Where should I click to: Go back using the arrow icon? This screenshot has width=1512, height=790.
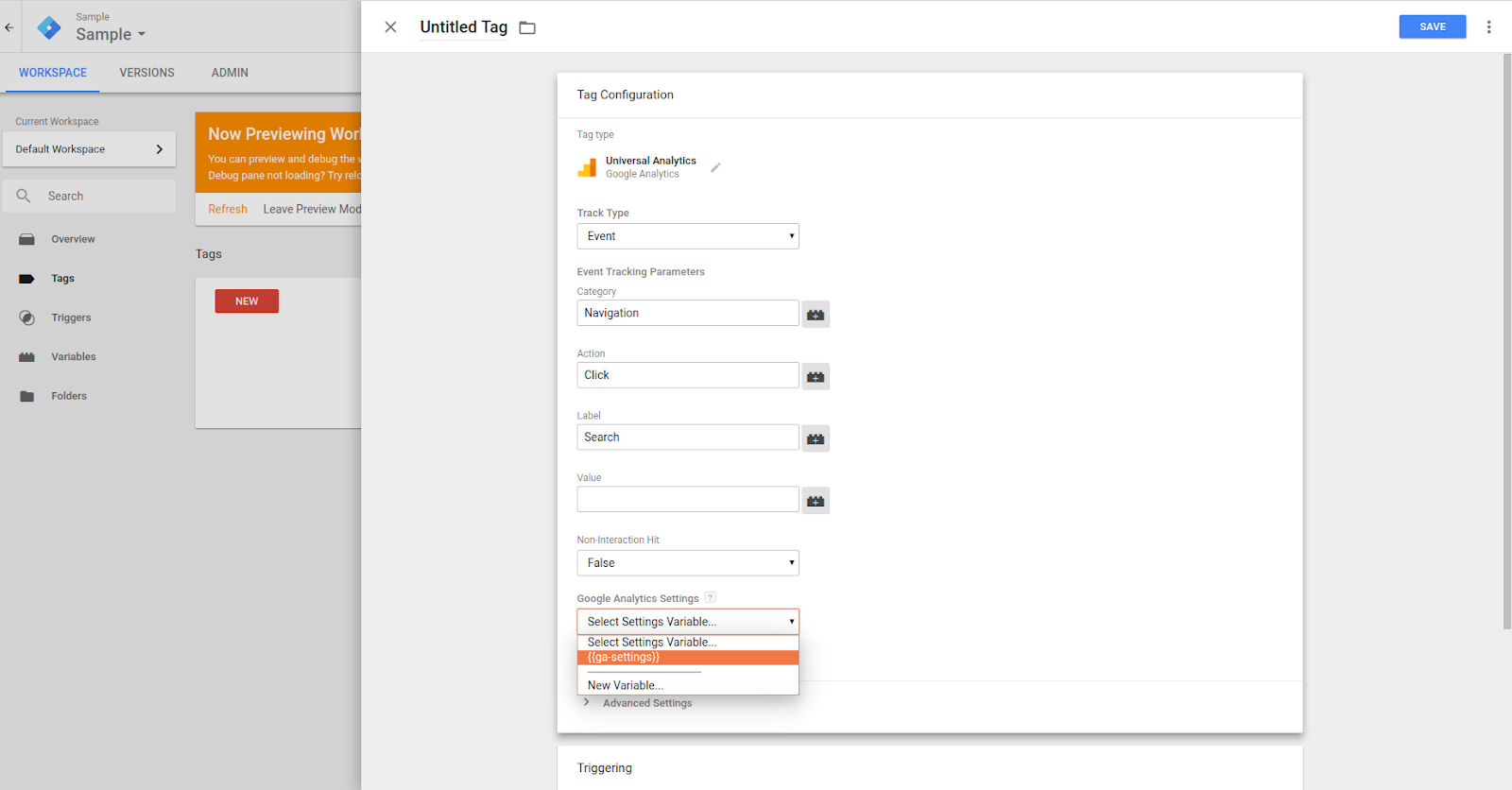point(9,27)
